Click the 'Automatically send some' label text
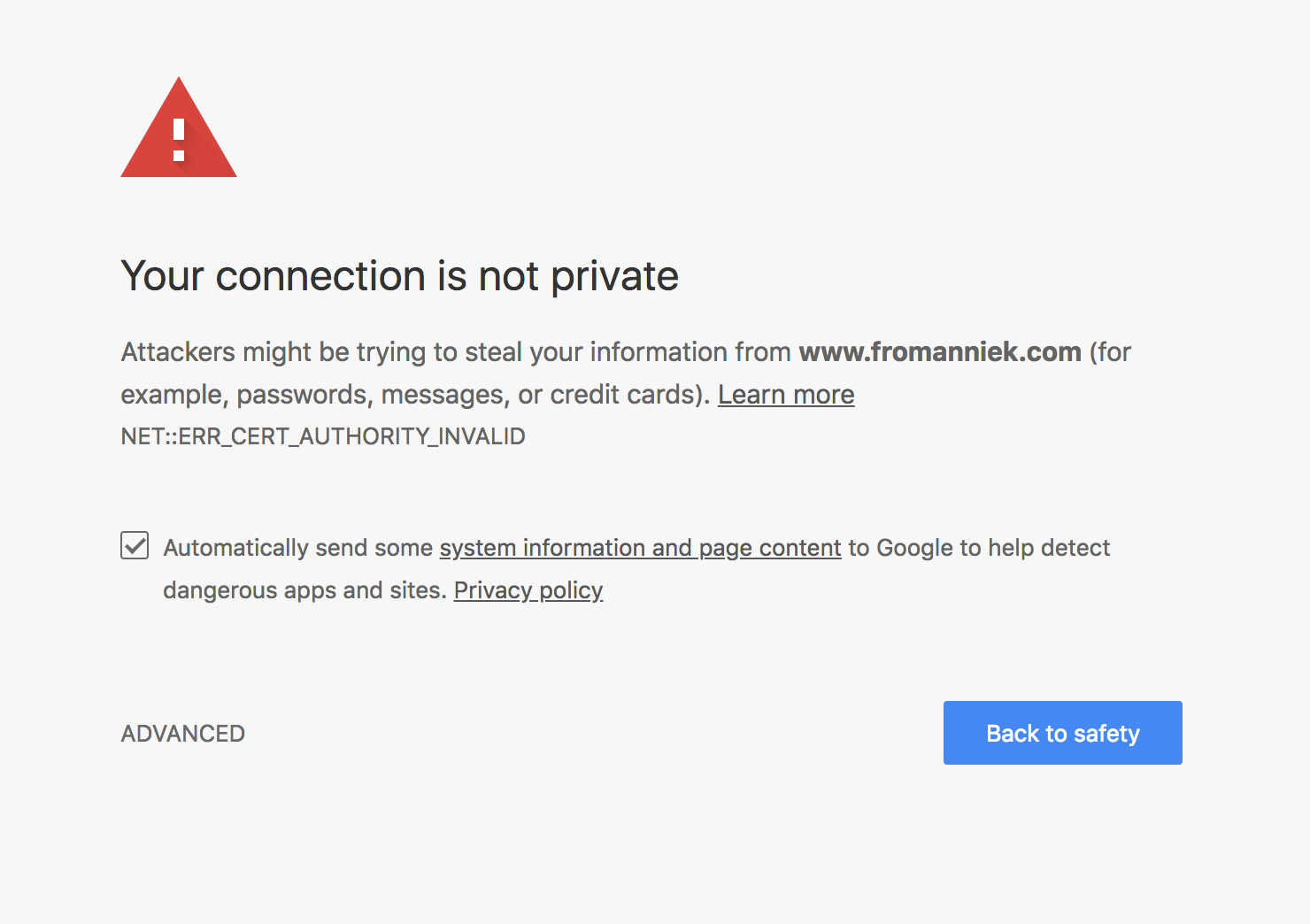Image resolution: width=1310 pixels, height=924 pixels. pos(298,548)
